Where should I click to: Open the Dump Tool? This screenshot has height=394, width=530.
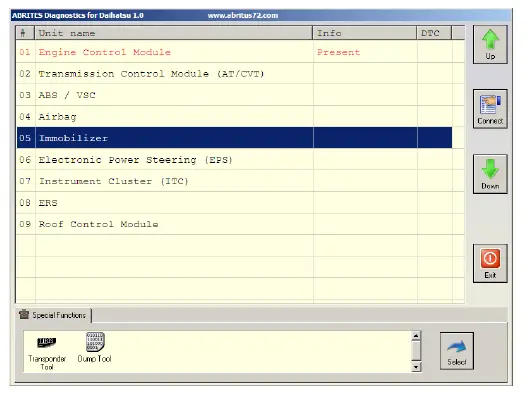click(95, 348)
